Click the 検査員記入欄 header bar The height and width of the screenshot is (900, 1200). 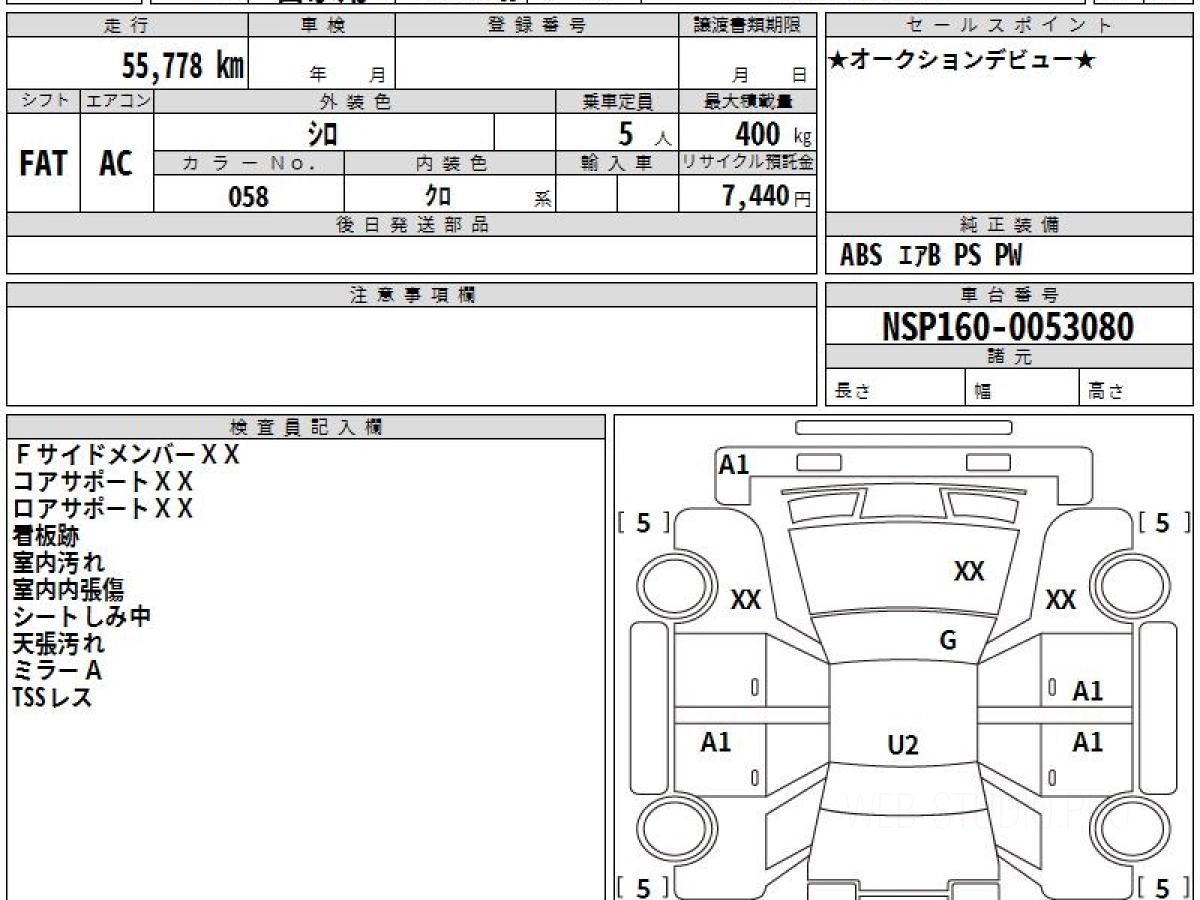coord(306,427)
